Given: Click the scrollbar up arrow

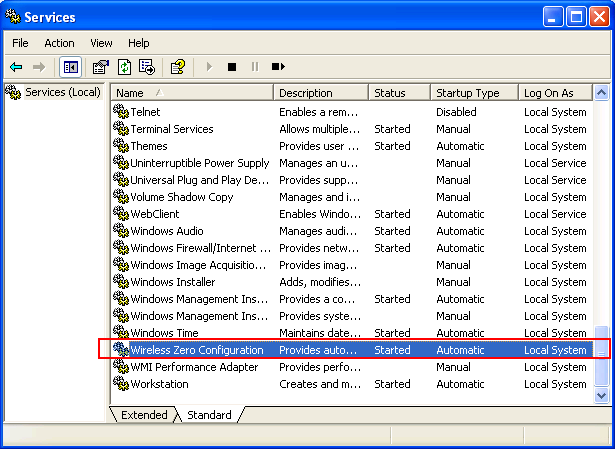Looking at the screenshot, I should click(601, 93).
